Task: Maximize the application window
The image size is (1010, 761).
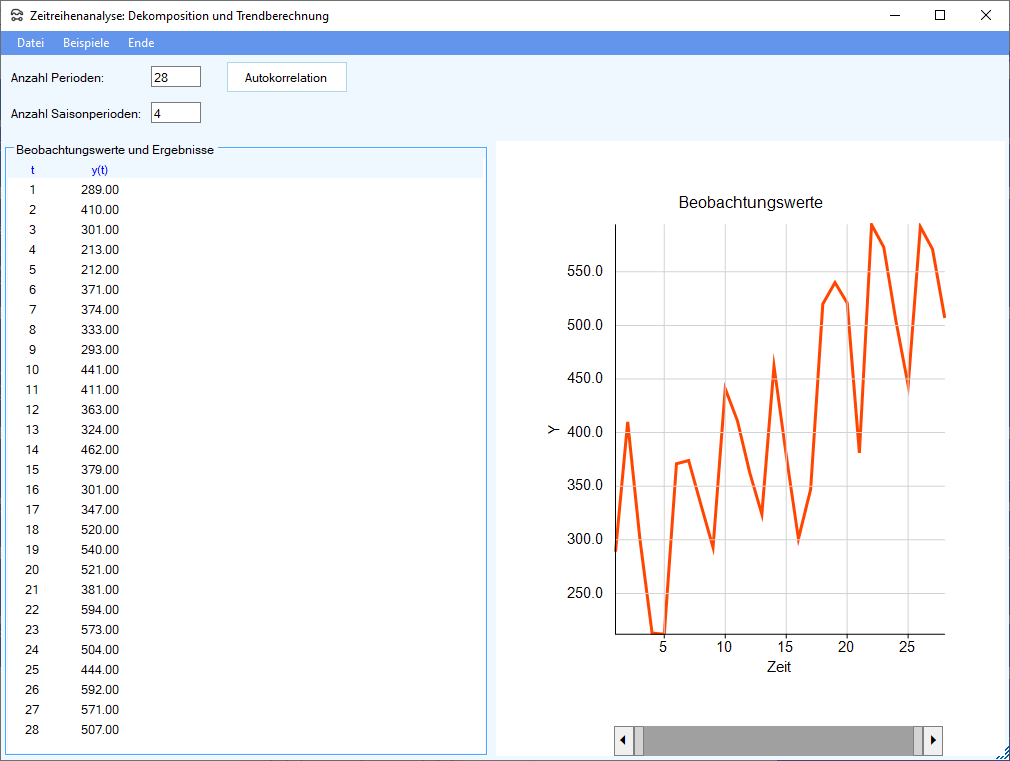Action: tap(940, 15)
